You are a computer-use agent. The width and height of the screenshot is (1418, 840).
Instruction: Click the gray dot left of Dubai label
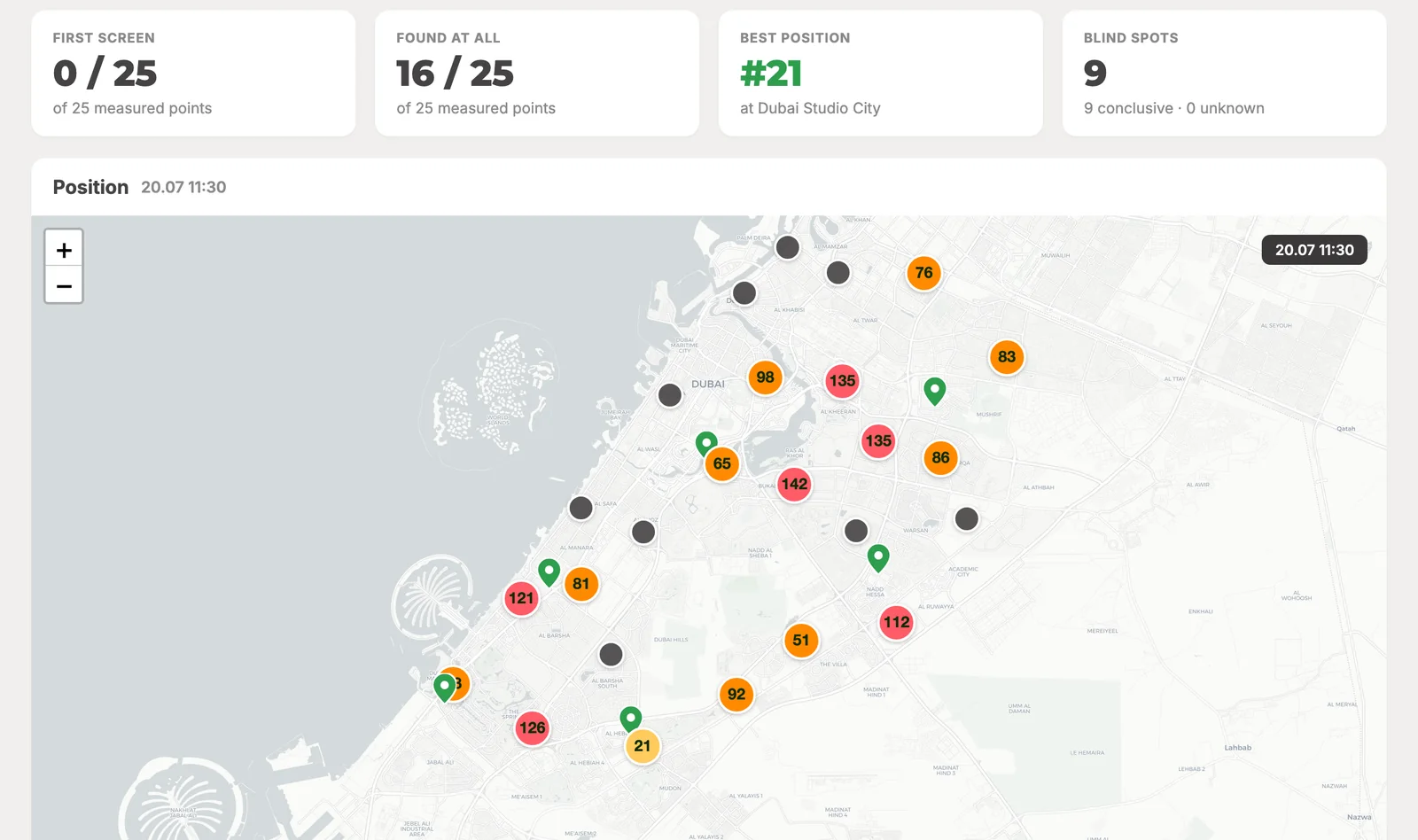(671, 395)
